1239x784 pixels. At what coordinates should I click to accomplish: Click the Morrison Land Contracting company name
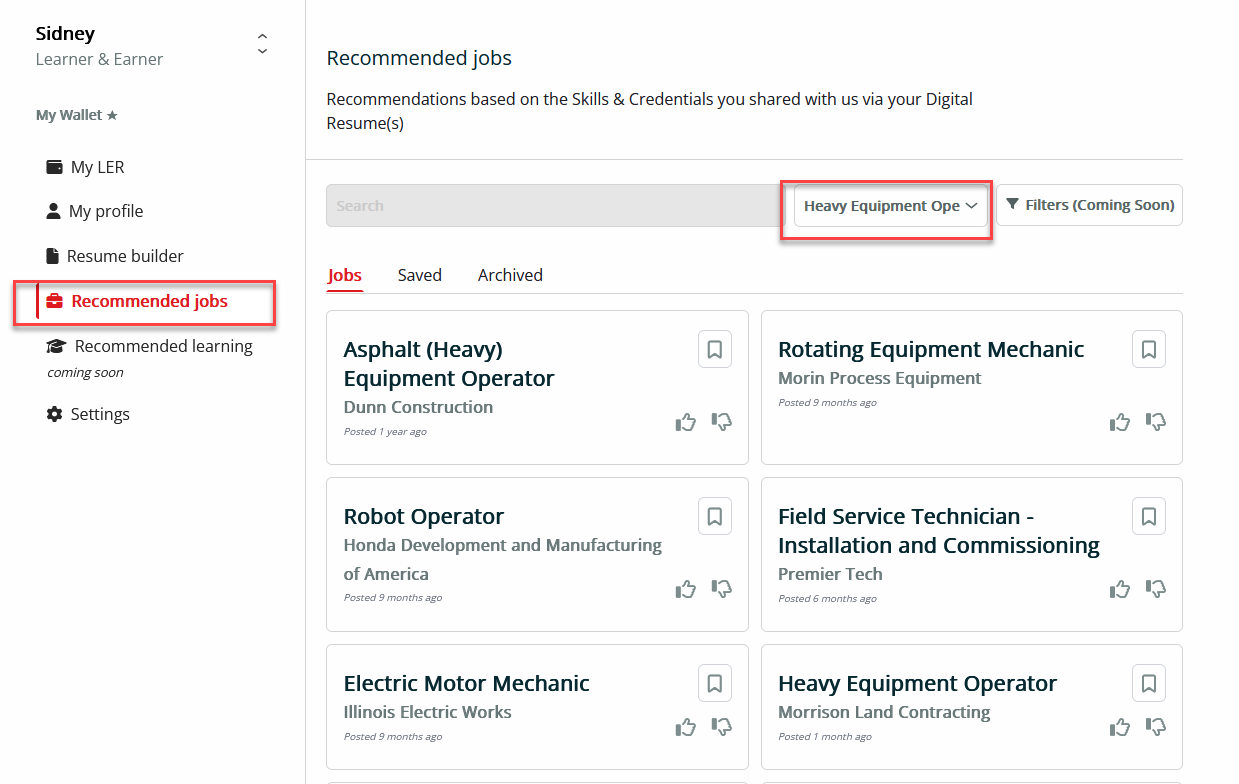884,712
